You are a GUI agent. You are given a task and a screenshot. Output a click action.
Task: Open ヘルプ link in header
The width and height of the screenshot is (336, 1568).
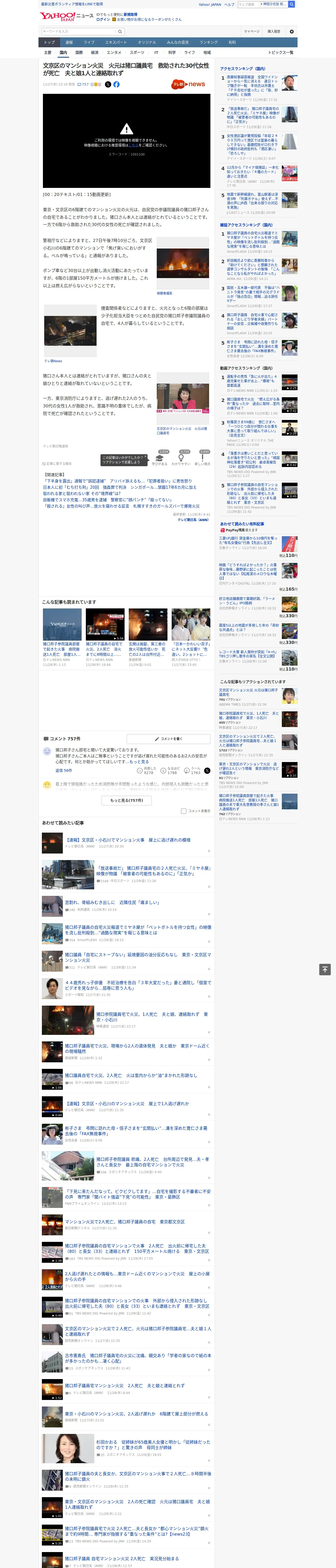(229, 4)
